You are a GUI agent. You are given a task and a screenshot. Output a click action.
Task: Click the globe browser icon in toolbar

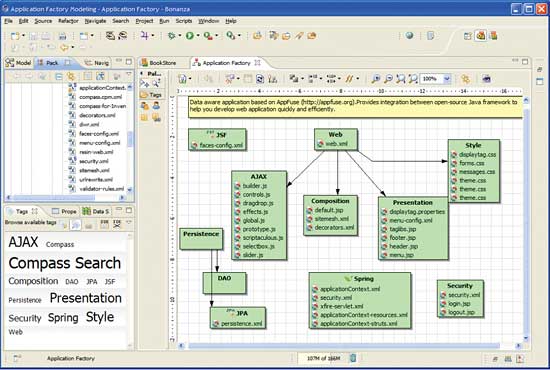coord(409,35)
